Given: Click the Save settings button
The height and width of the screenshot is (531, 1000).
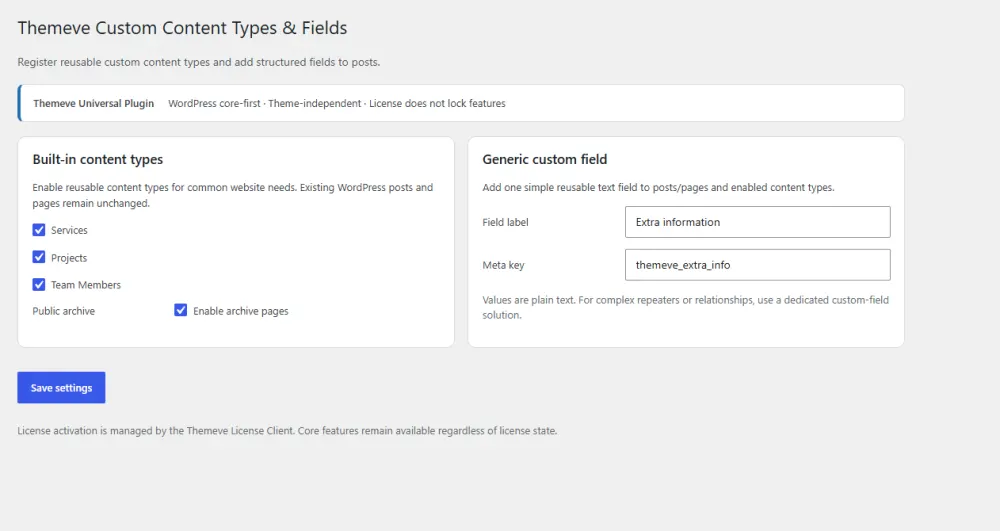Looking at the screenshot, I should (x=61, y=388).
